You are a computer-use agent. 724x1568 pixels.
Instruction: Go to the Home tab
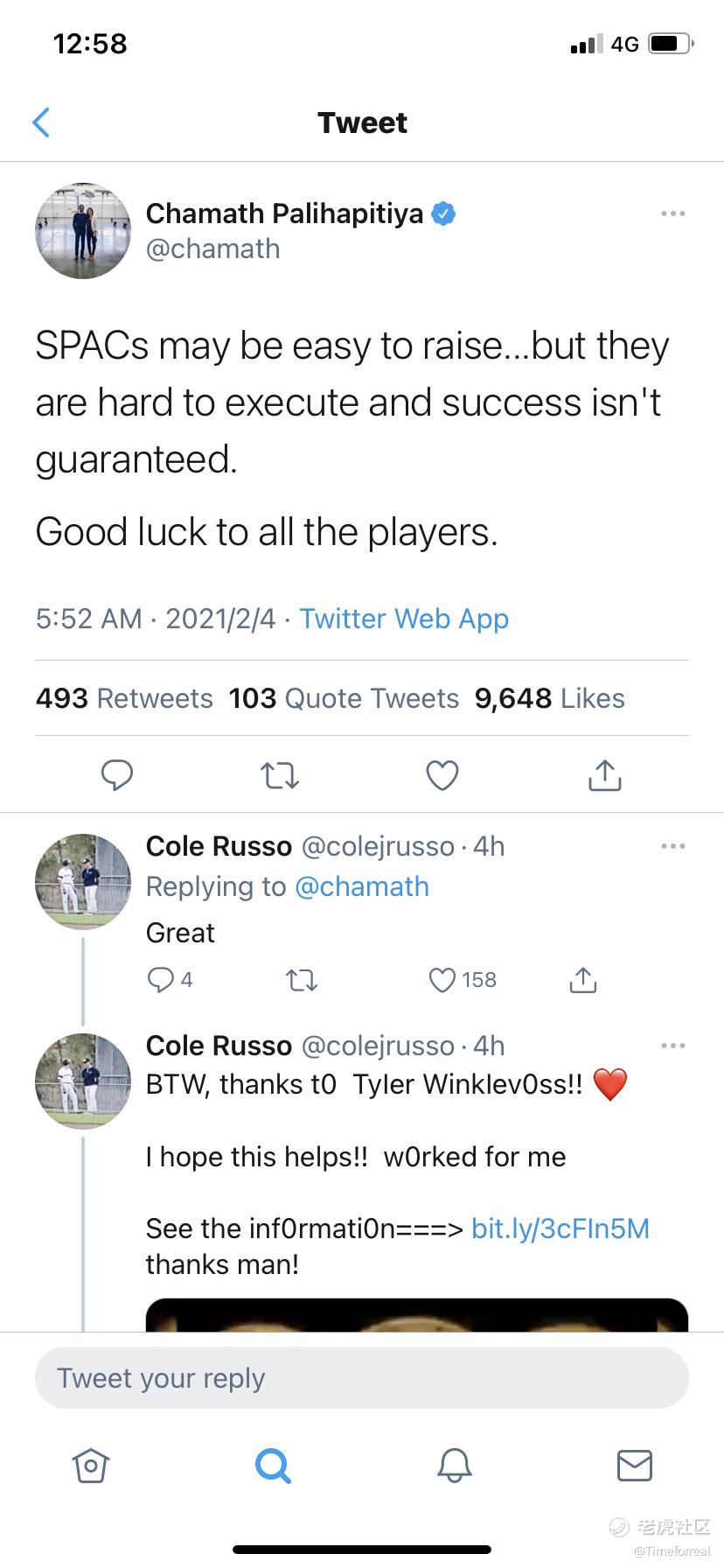point(91,1465)
